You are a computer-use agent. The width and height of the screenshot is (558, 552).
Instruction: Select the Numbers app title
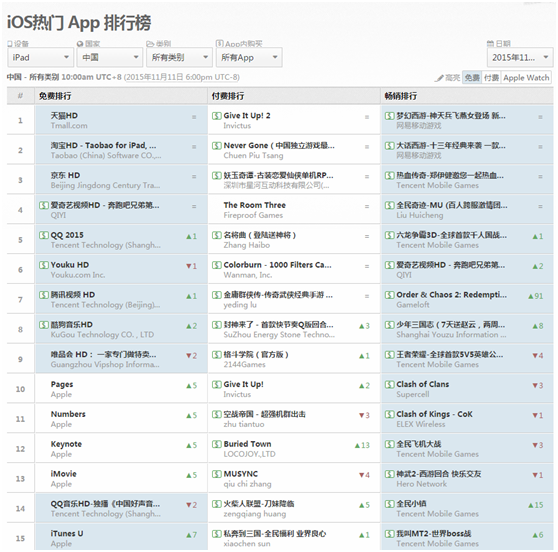tap(68, 414)
